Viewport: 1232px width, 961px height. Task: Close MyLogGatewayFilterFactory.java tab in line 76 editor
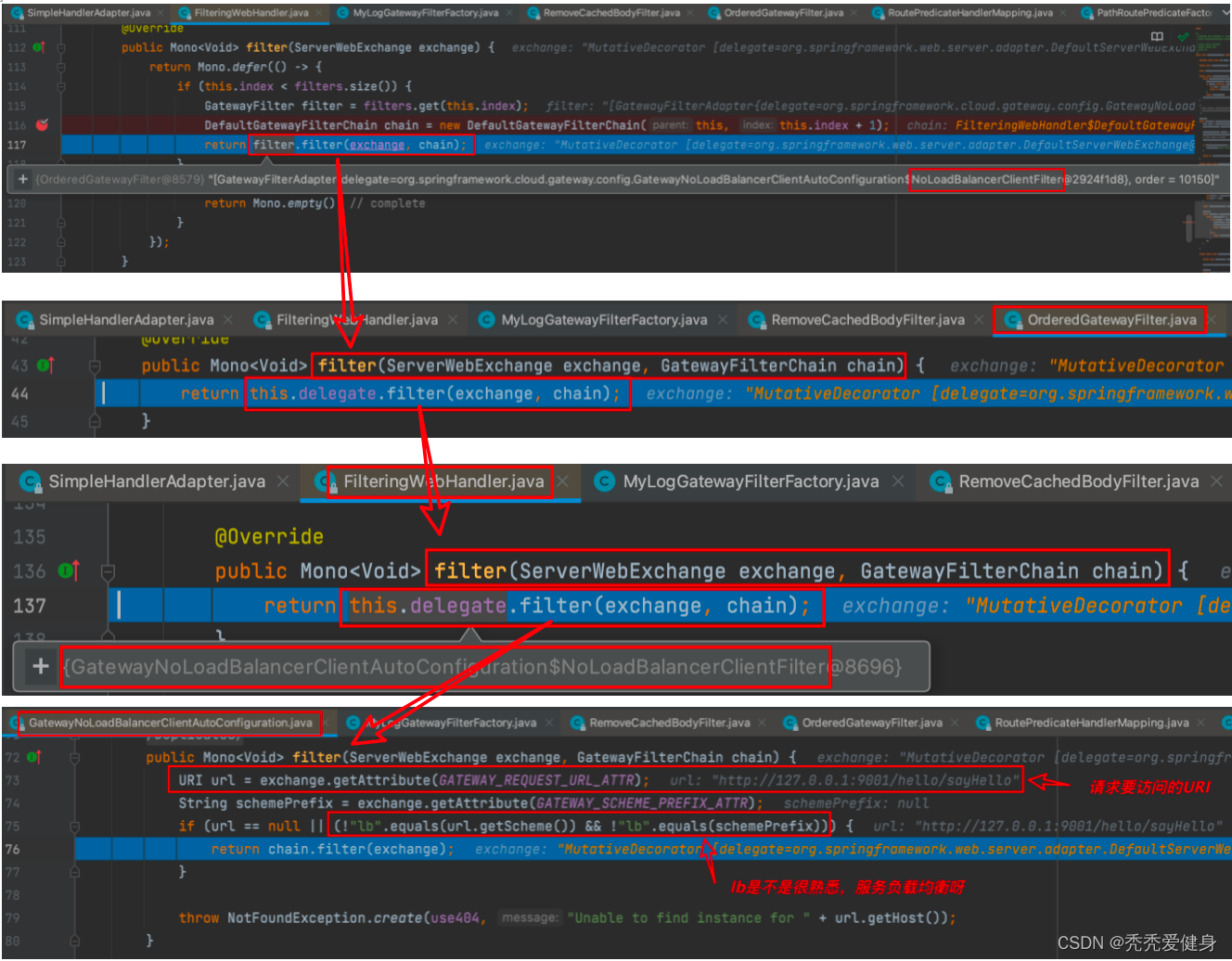(549, 723)
